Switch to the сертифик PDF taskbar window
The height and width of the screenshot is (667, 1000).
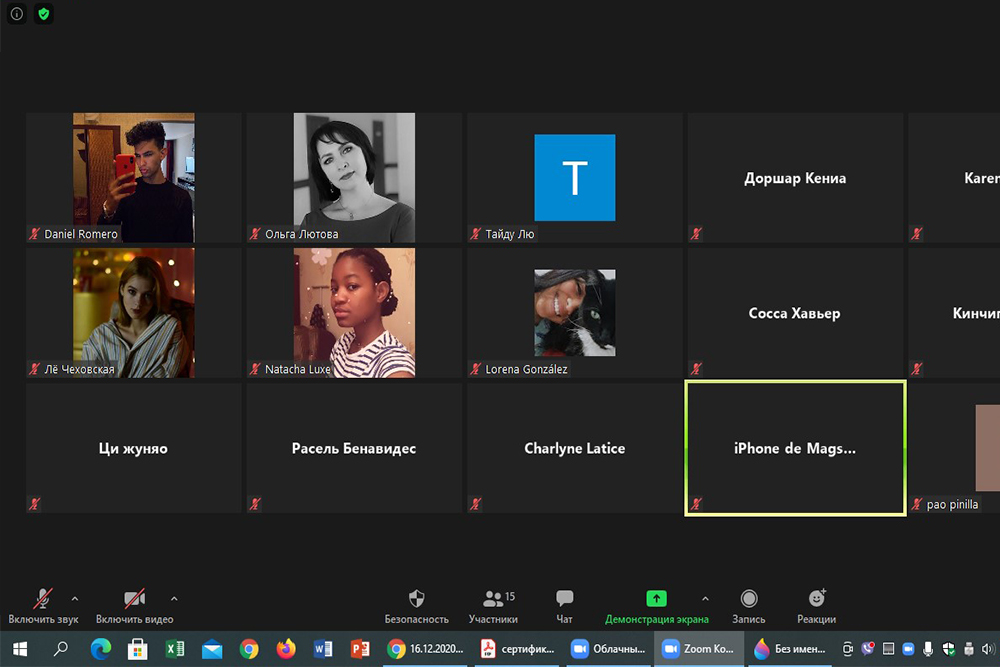click(x=518, y=649)
